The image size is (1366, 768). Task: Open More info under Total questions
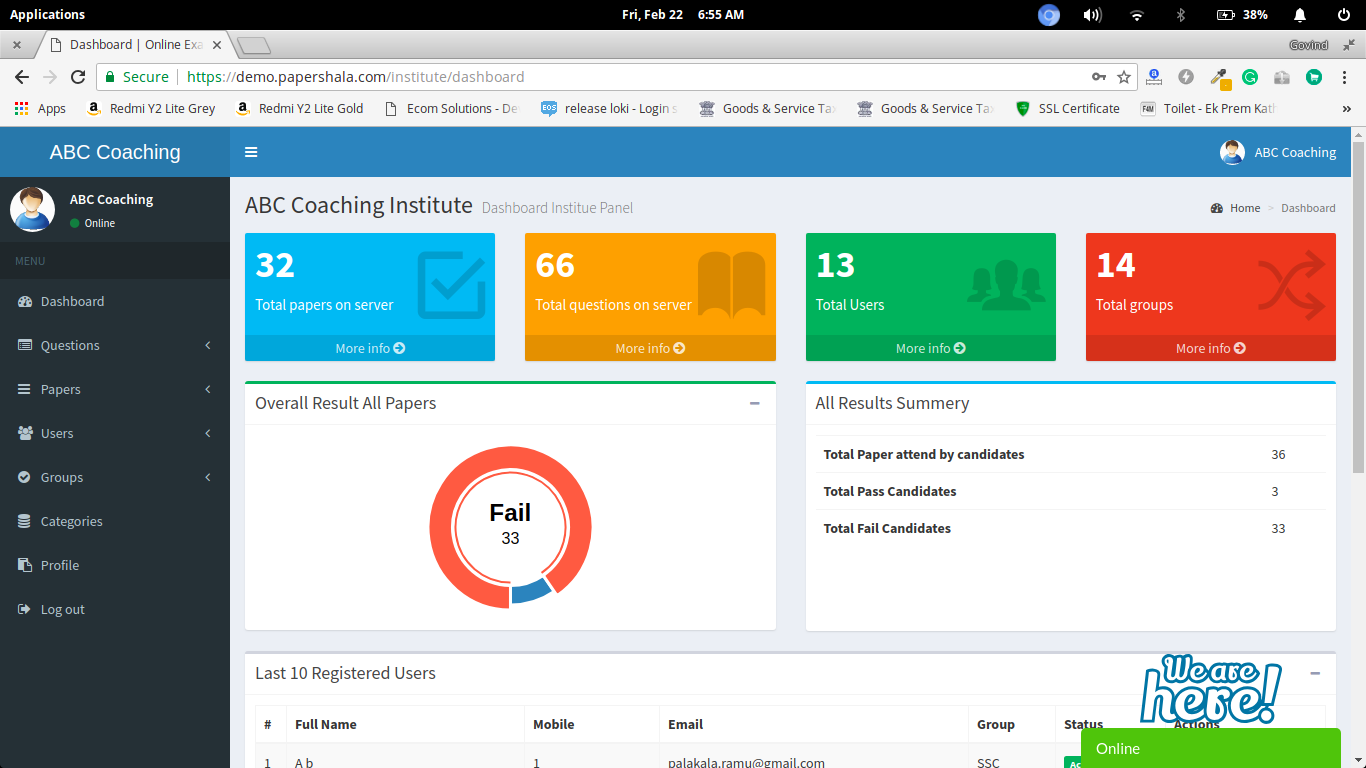point(650,348)
